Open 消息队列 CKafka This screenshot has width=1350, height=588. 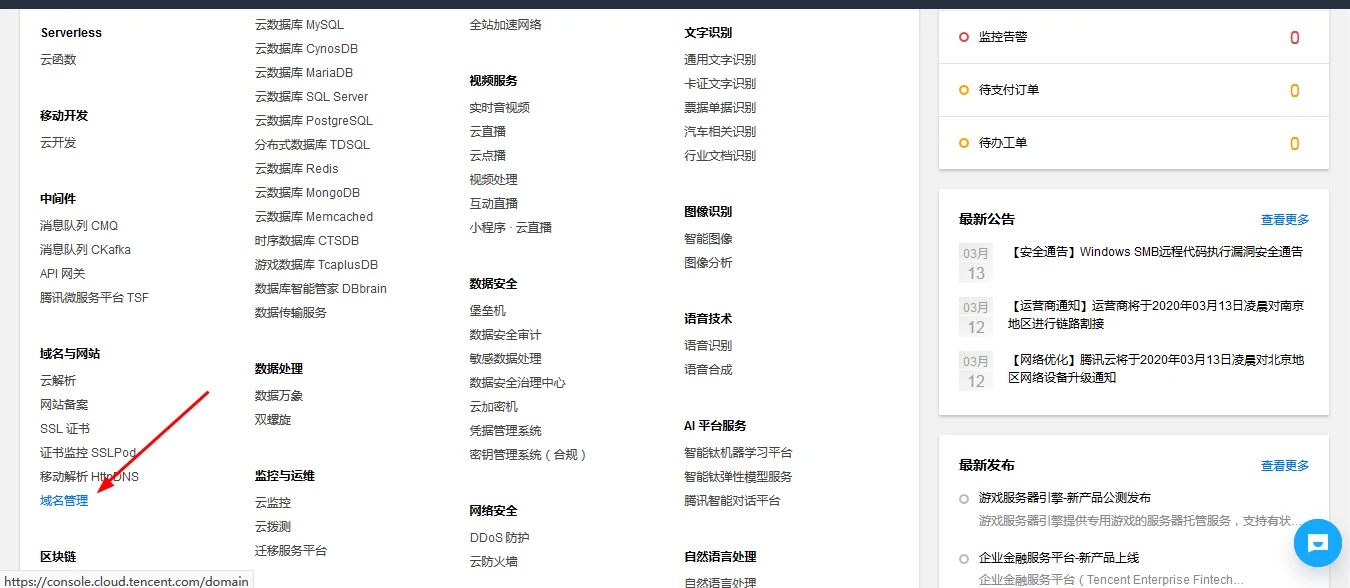point(85,250)
